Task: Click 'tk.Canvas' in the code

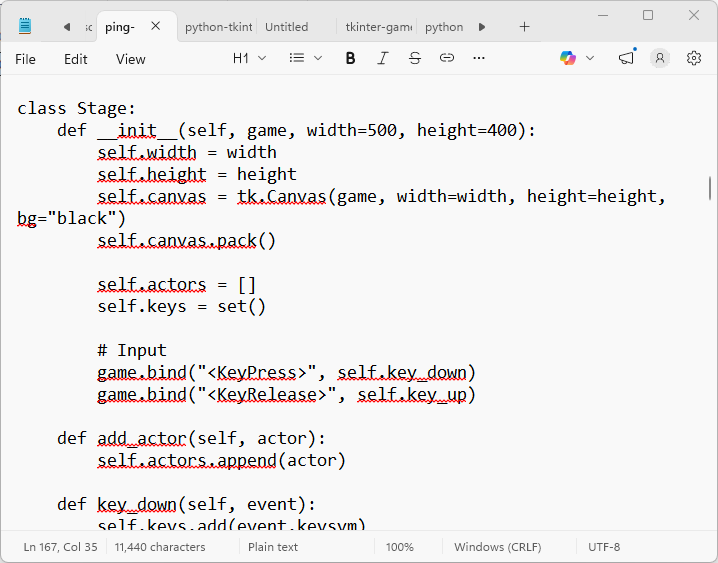Action: point(282,196)
